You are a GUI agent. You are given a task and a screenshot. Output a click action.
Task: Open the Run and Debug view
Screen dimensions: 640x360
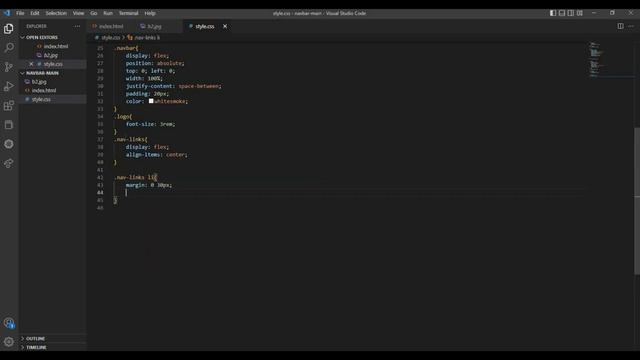[9, 86]
